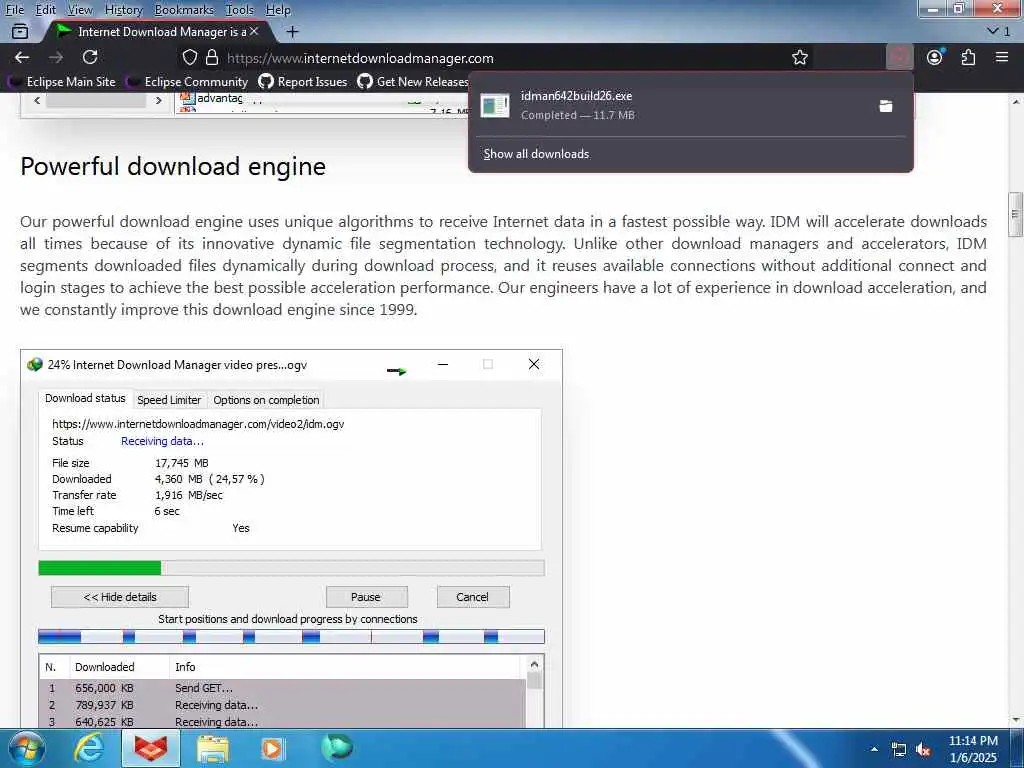Toggle the Downloads panel toolbar button
The image size is (1024, 768).
click(899, 57)
